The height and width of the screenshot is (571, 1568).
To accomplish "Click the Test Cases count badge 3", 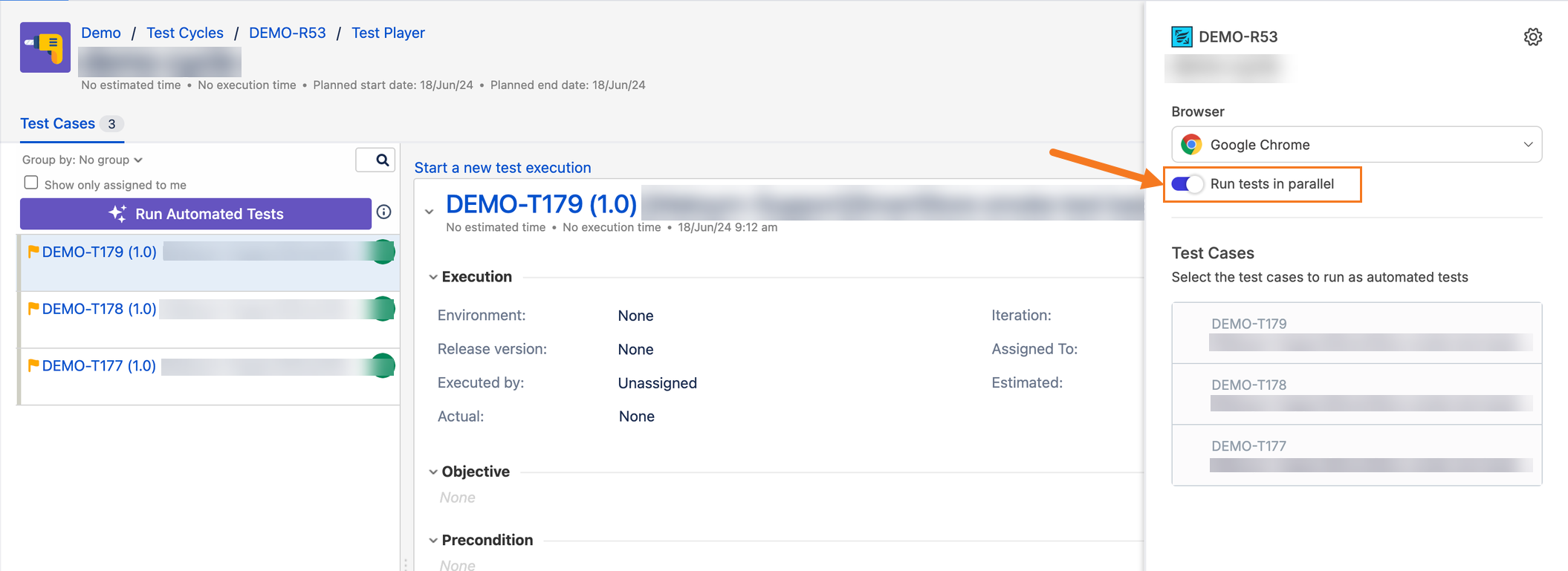I will pyautogui.click(x=111, y=124).
